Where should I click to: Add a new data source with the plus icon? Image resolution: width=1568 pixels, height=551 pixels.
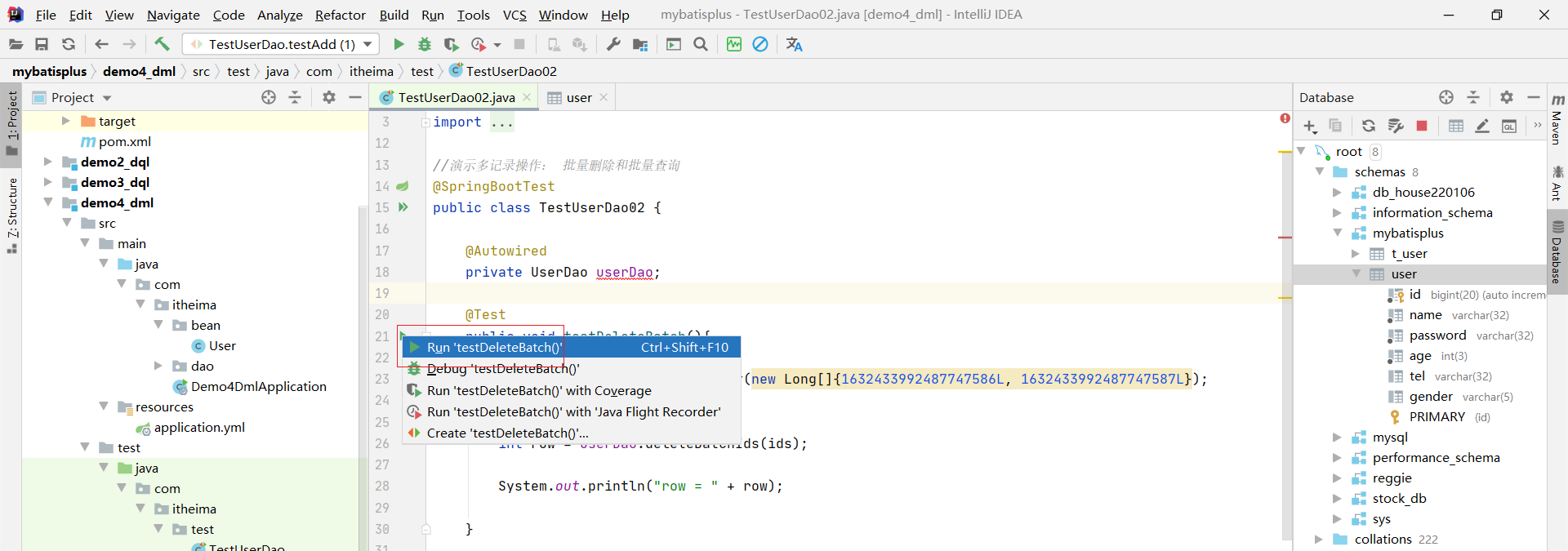1310,126
